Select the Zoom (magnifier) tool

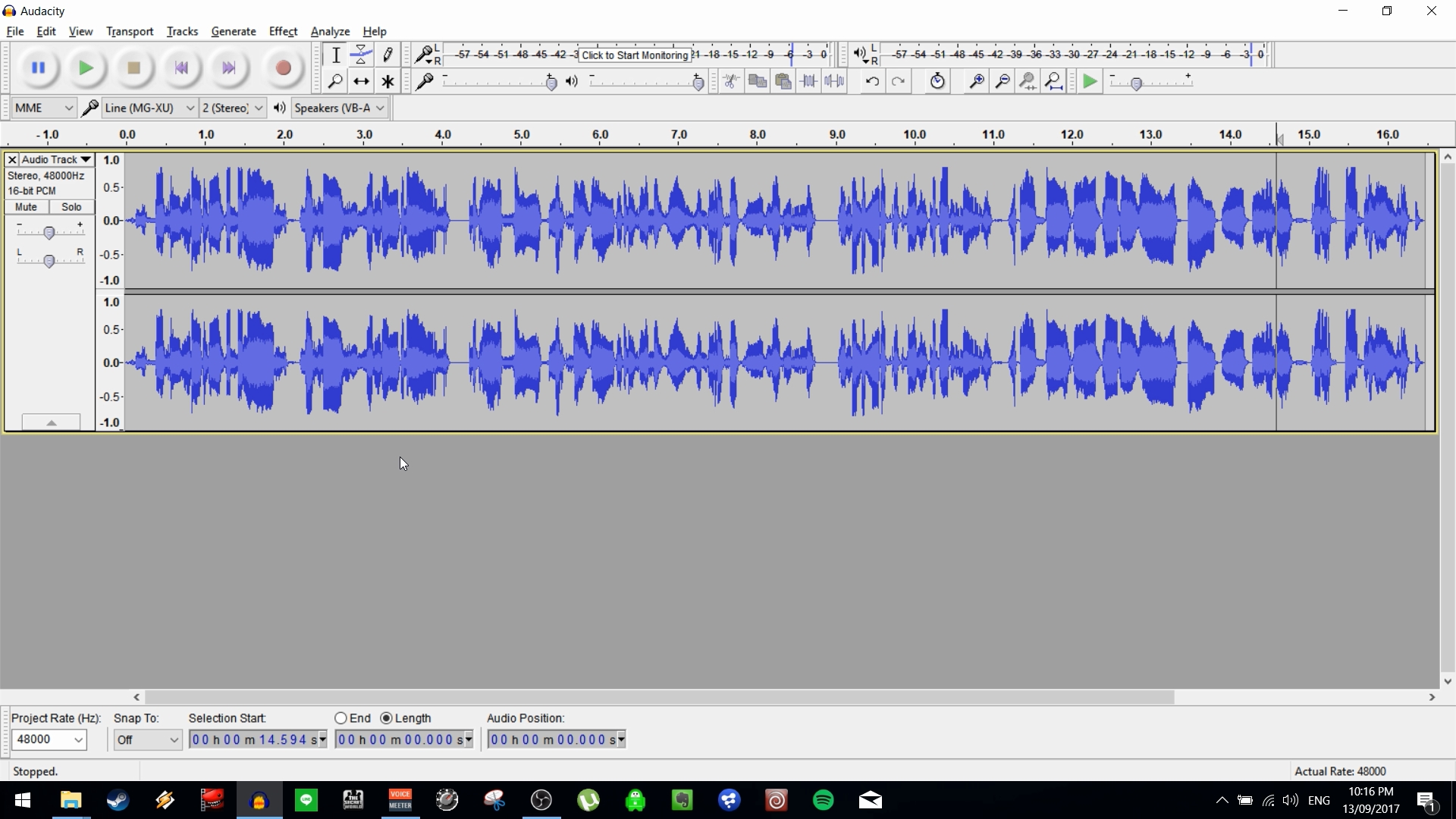pos(335,81)
